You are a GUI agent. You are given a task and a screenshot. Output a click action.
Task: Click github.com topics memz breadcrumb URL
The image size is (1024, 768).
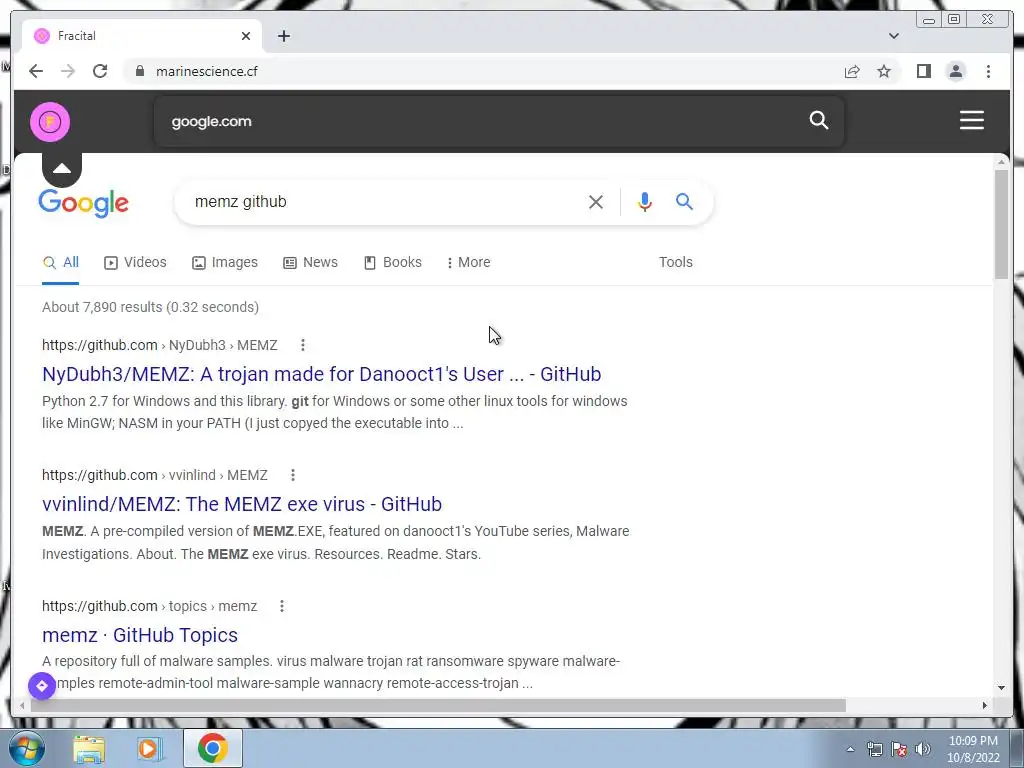150,606
